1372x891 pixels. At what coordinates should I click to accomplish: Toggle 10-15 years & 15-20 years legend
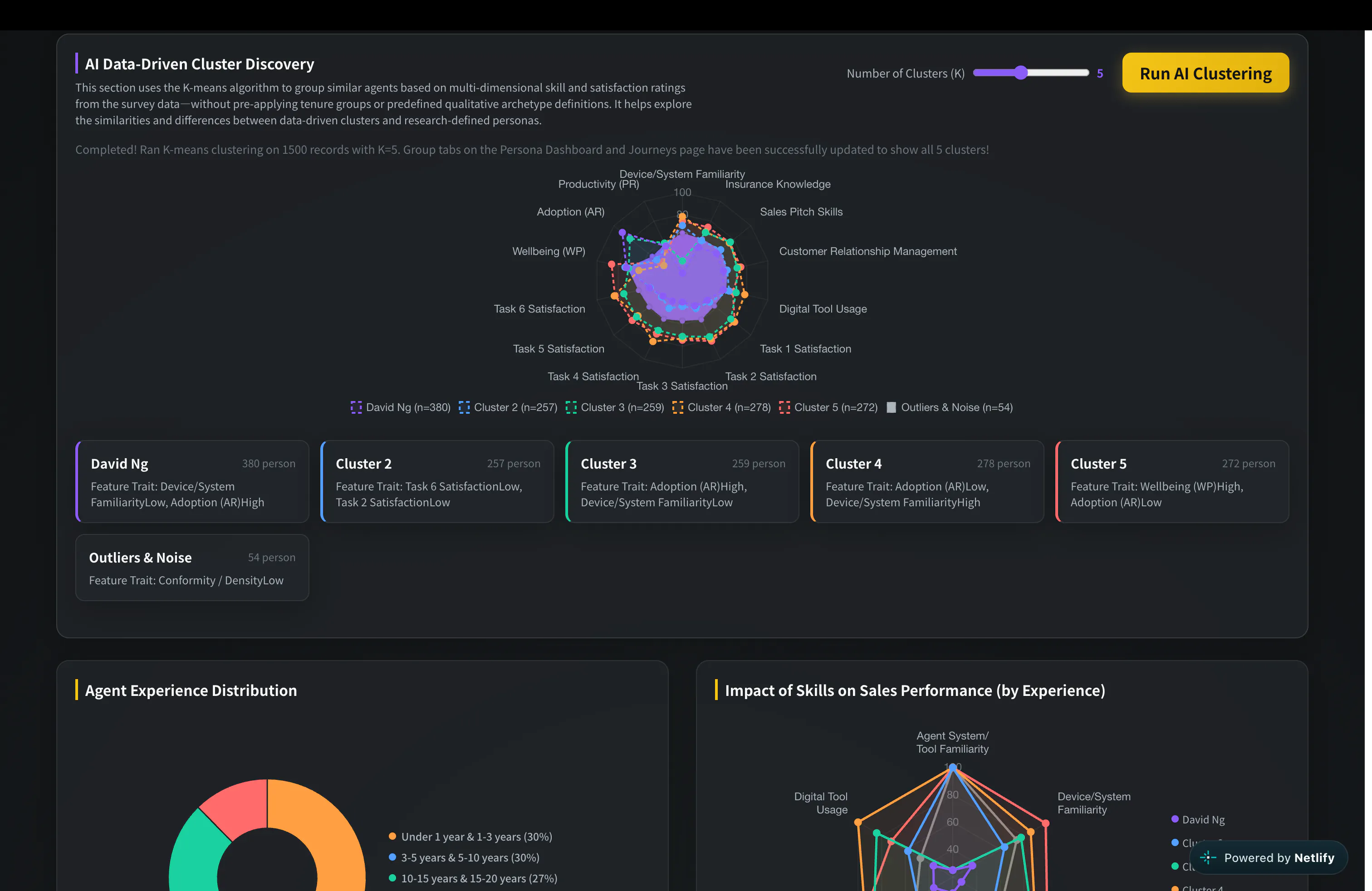pyautogui.click(x=473, y=878)
